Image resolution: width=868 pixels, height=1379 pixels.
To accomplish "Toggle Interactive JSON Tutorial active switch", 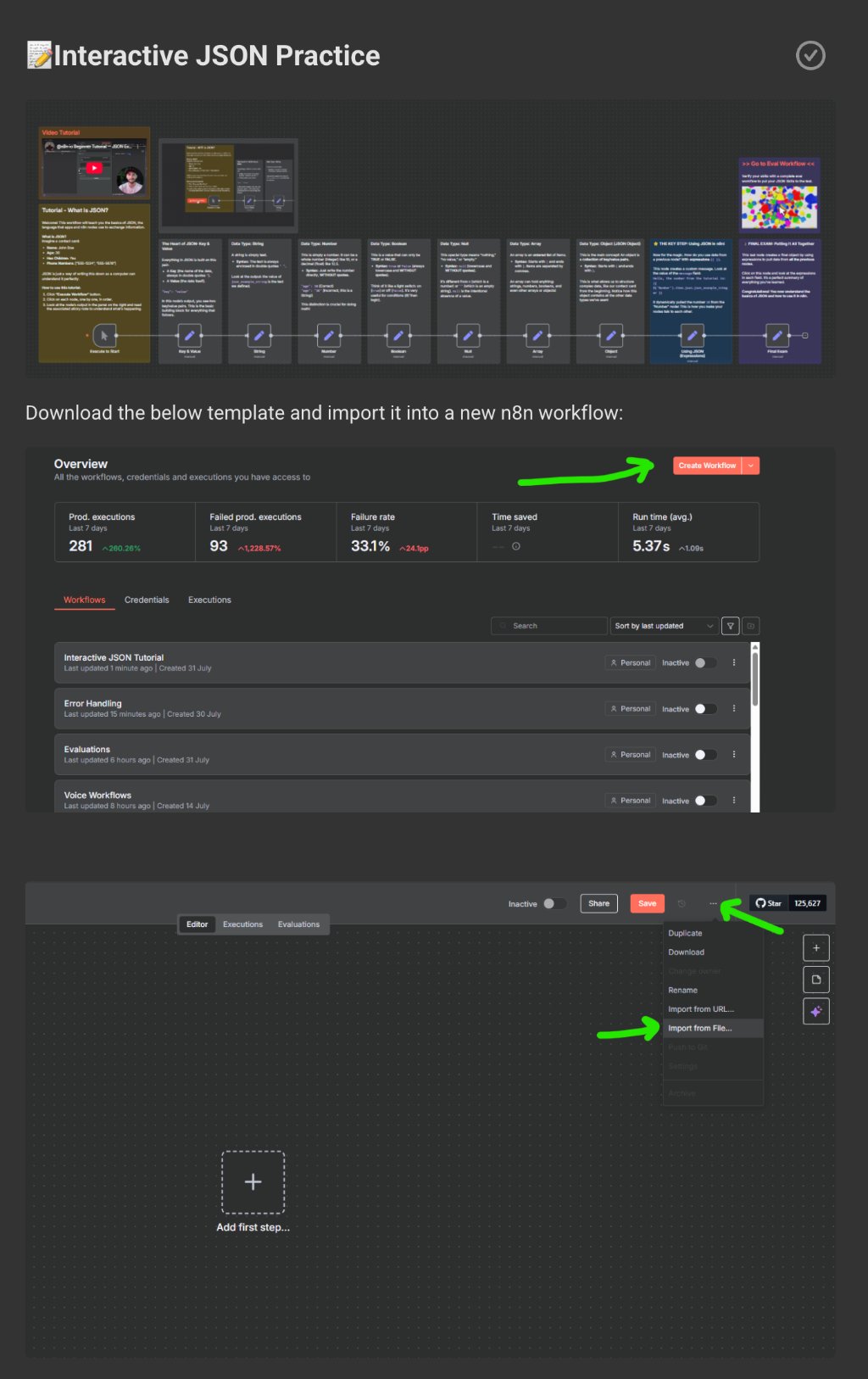I will click(705, 663).
